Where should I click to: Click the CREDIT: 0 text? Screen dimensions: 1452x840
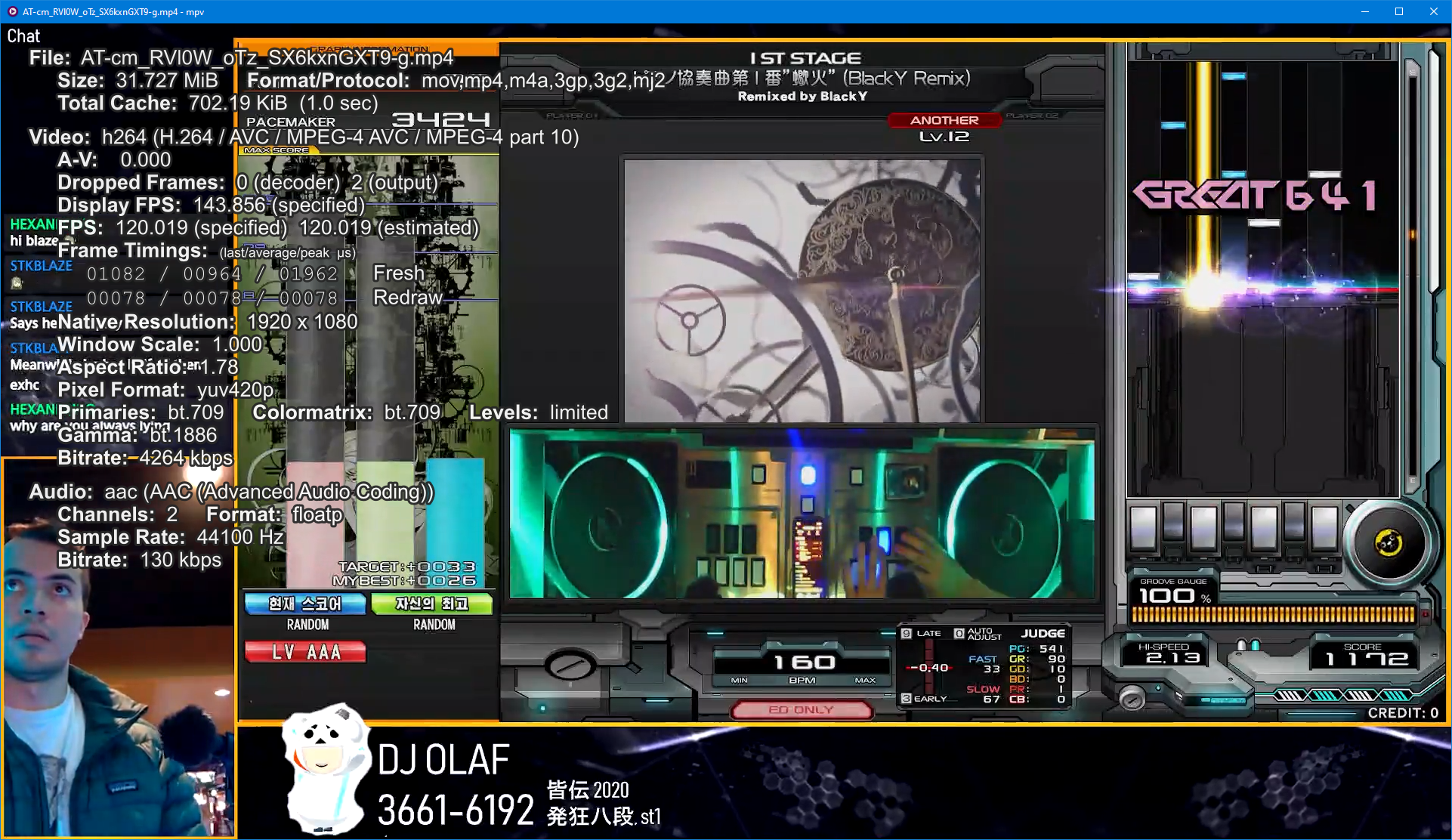coord(1403,713)
